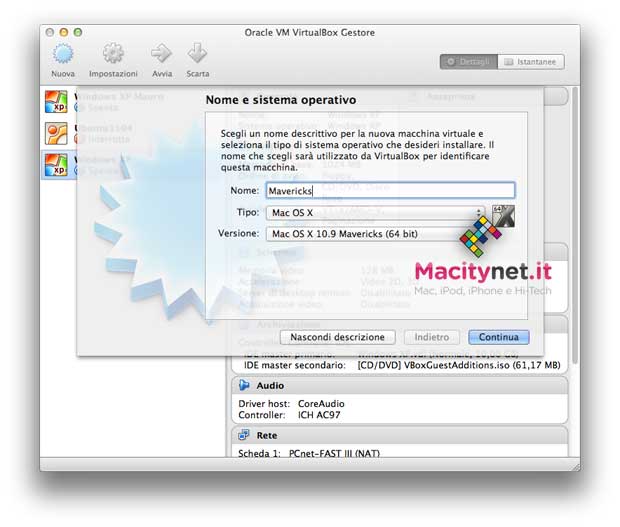Select the Ubuntu virtual machine icon

tap(56, 133)
